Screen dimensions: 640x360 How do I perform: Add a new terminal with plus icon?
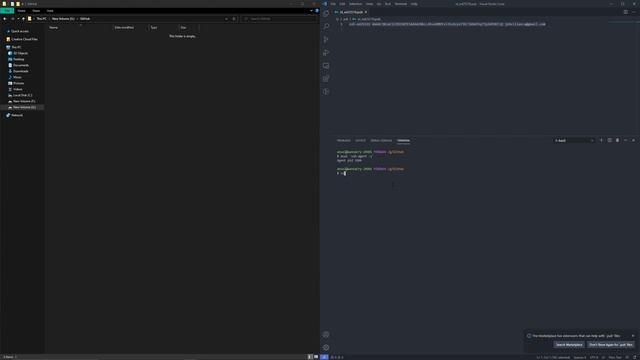[601, 140]
